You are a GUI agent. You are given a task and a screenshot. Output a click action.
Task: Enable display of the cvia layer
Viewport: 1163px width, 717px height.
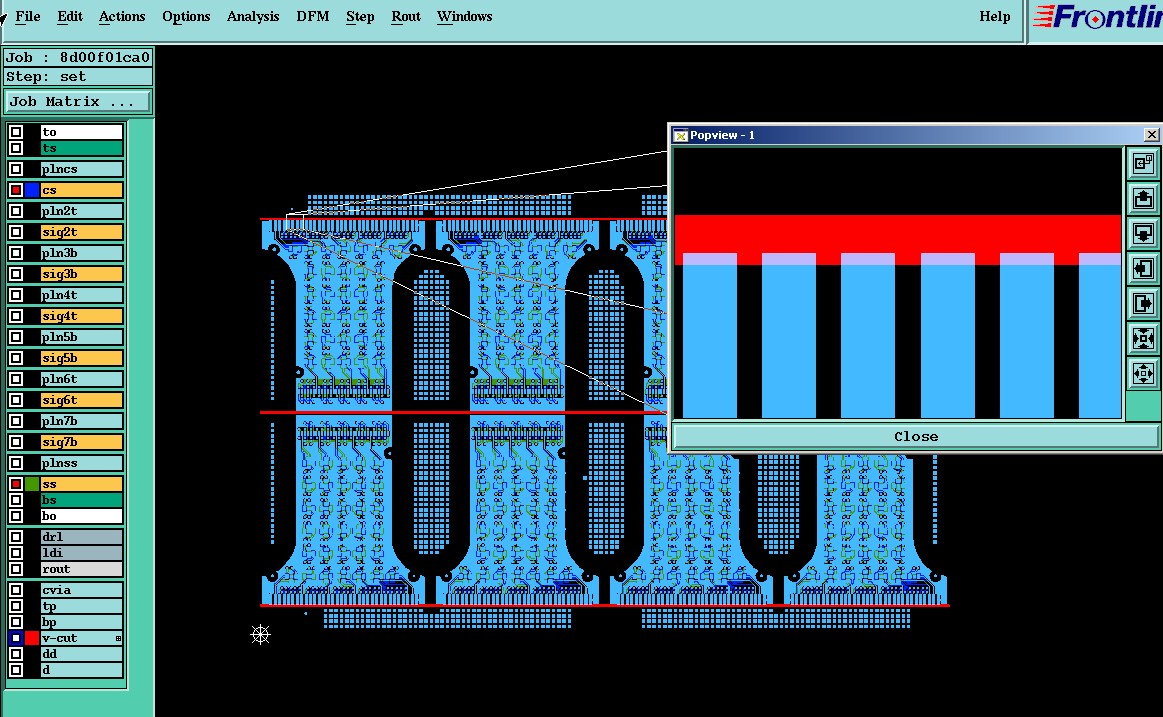(16, 590)
